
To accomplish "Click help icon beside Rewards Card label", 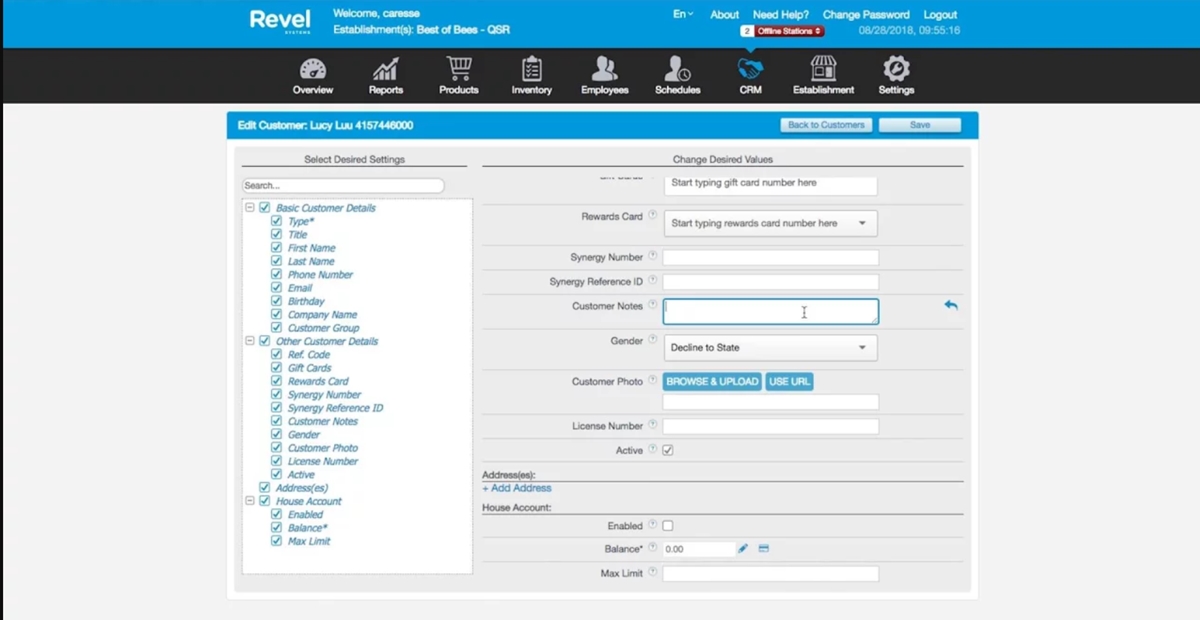I will 653,215.
